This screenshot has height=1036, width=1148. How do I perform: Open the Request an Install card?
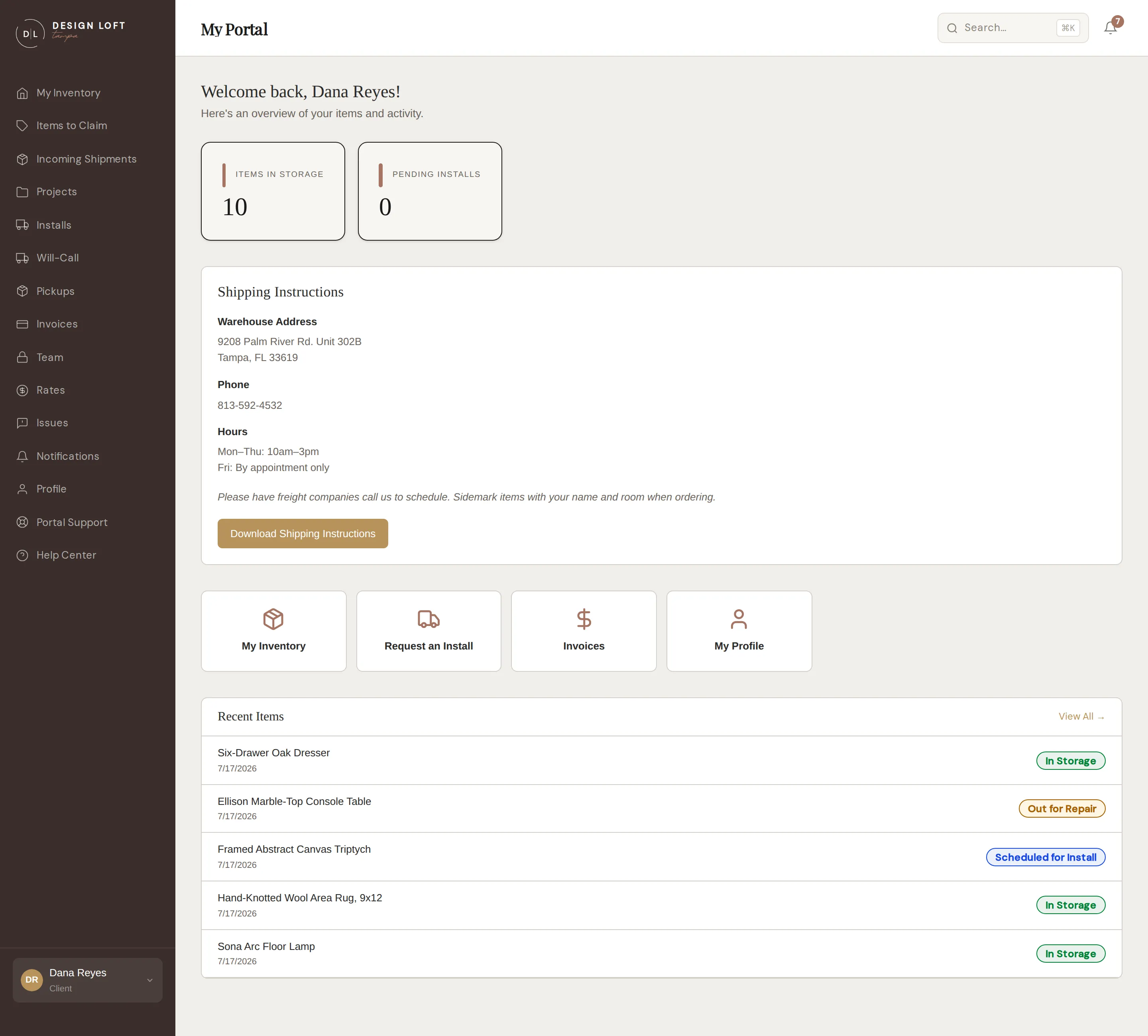click(x=428, y=631)
